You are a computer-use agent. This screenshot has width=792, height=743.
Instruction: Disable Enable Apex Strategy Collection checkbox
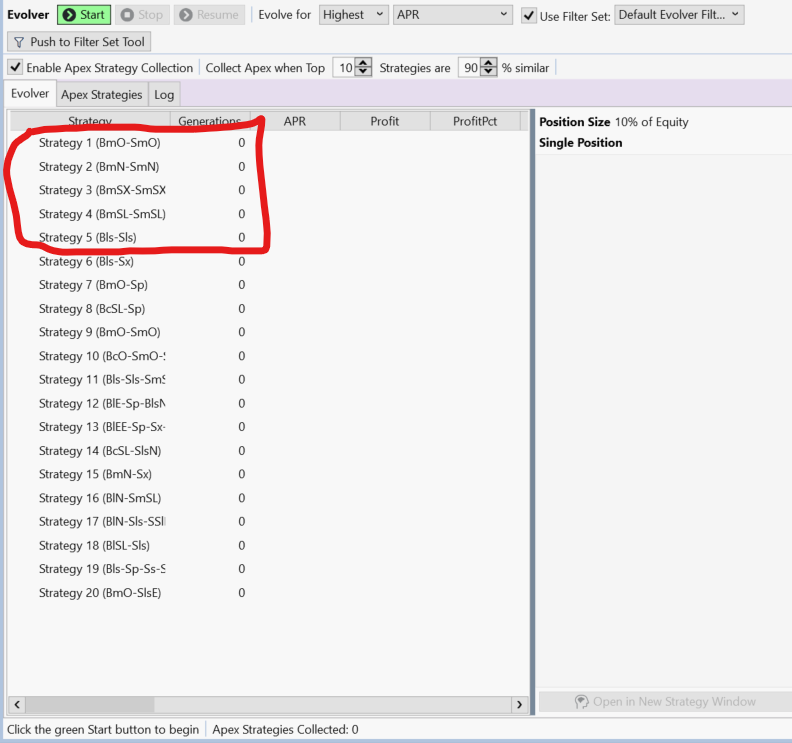[16, 68]
